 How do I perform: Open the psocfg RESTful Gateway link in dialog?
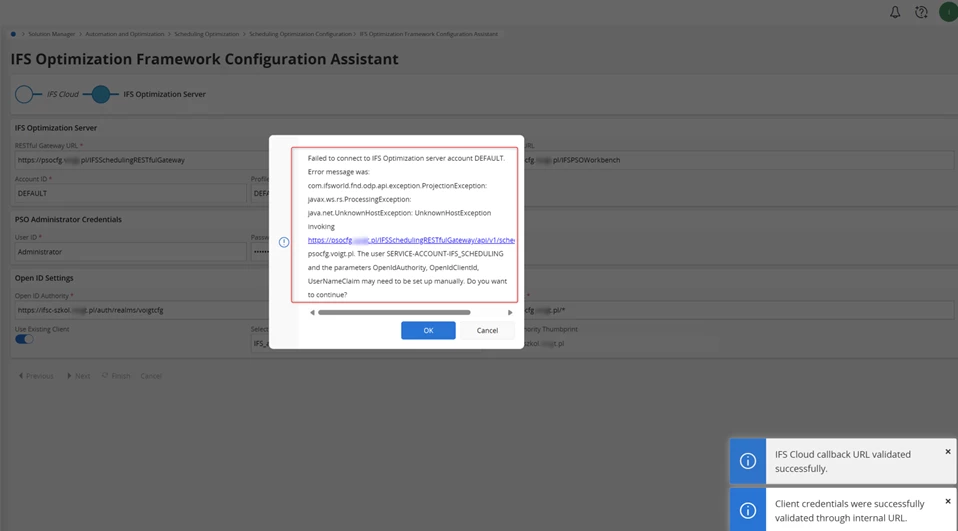(411, 240)
